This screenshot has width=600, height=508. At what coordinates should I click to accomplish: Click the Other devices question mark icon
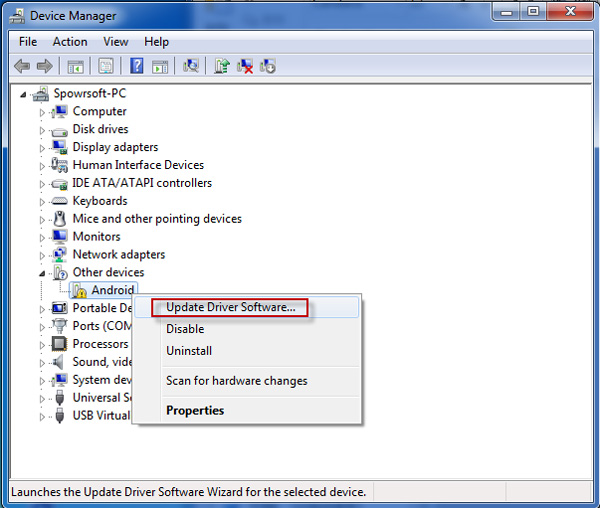60,272
